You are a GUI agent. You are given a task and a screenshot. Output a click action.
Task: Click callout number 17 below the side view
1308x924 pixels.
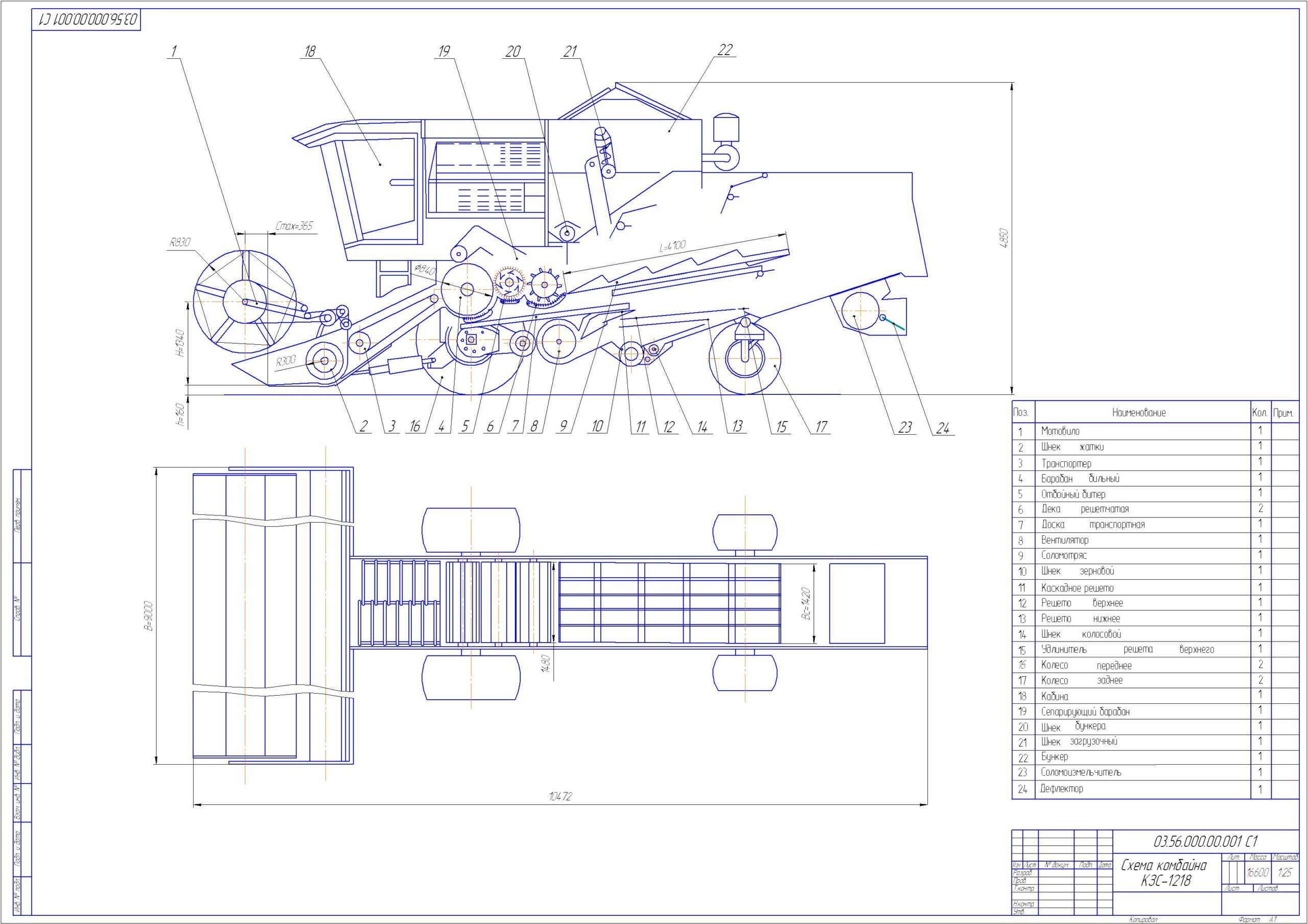[x=821, y=426]
